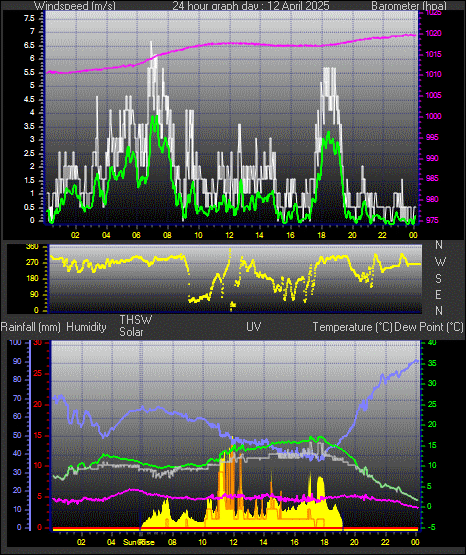This screenshot has height=555, width=466.
Task: Click the '100' humidity axis value
Action: (x=16, y=342)
